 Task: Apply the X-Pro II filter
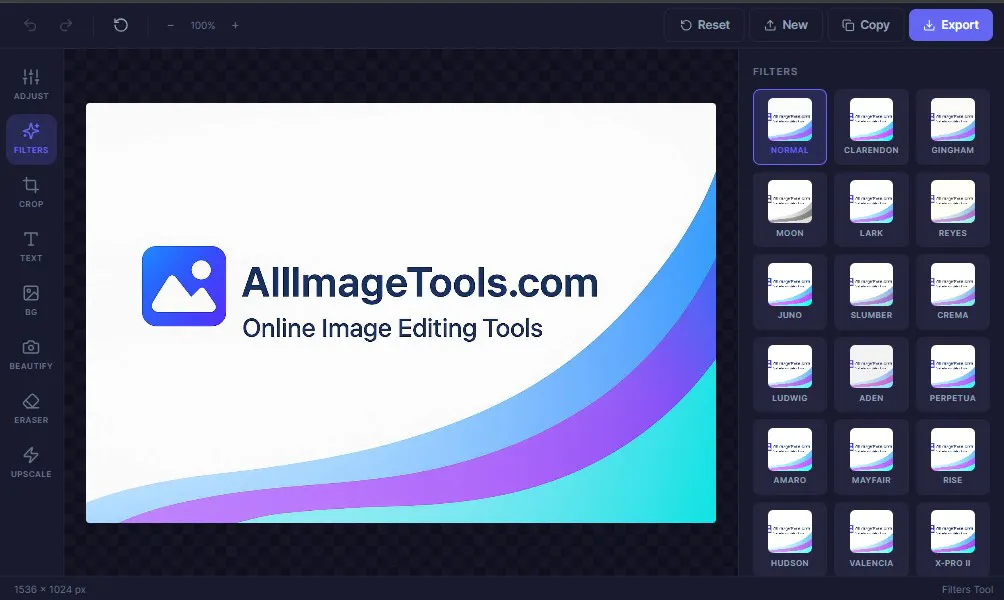coord(952,539)
